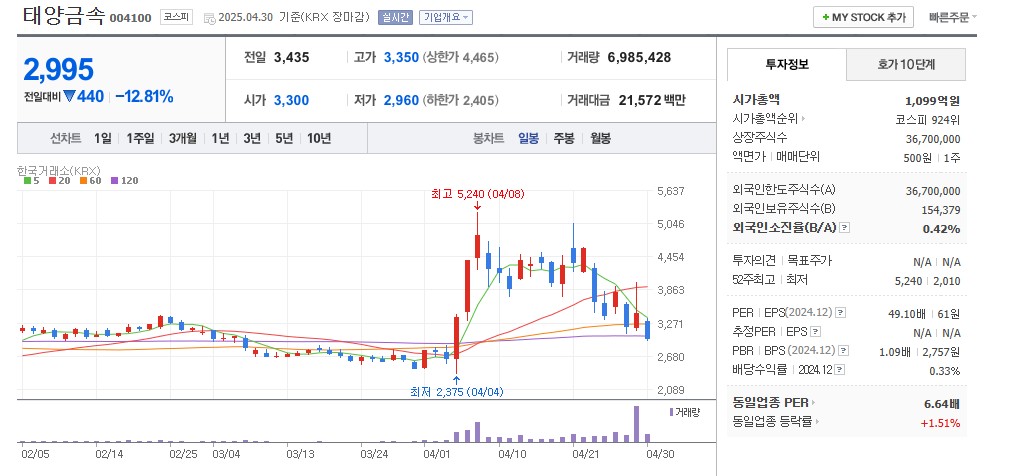Click the purple 120-day moving average swatch

(x=114, y=181)
